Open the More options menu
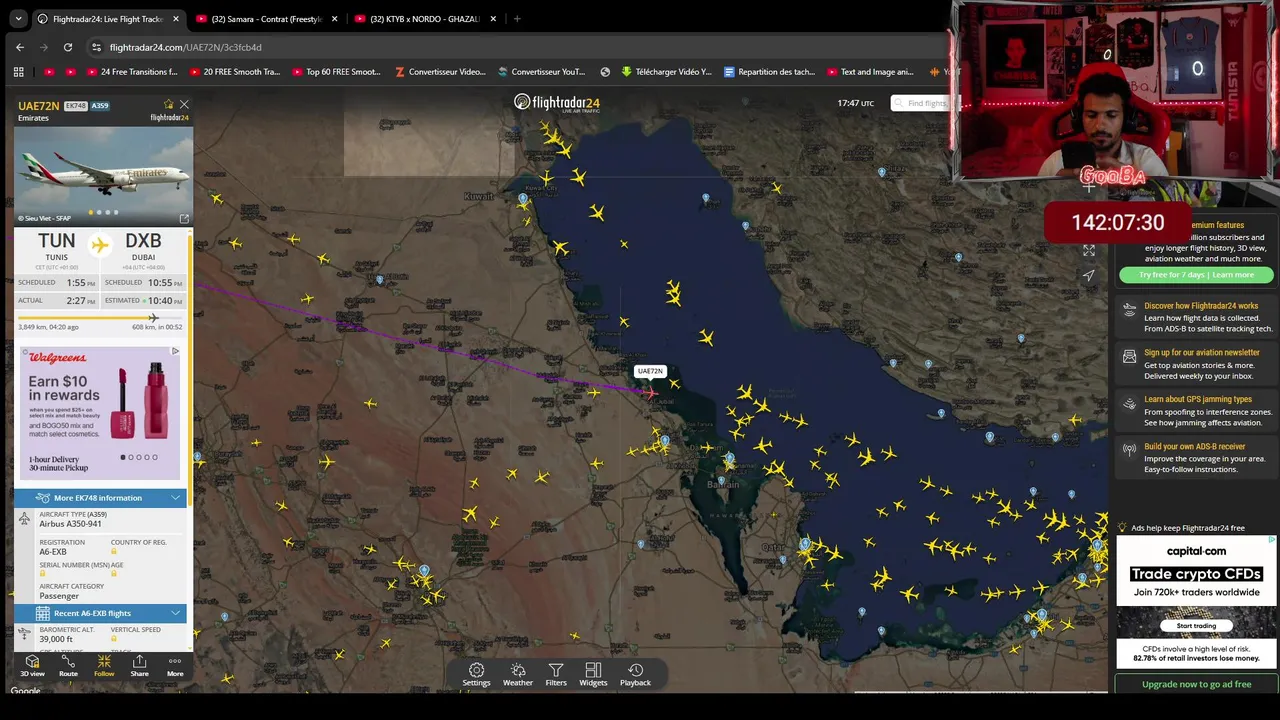 [x=175, y=665]
